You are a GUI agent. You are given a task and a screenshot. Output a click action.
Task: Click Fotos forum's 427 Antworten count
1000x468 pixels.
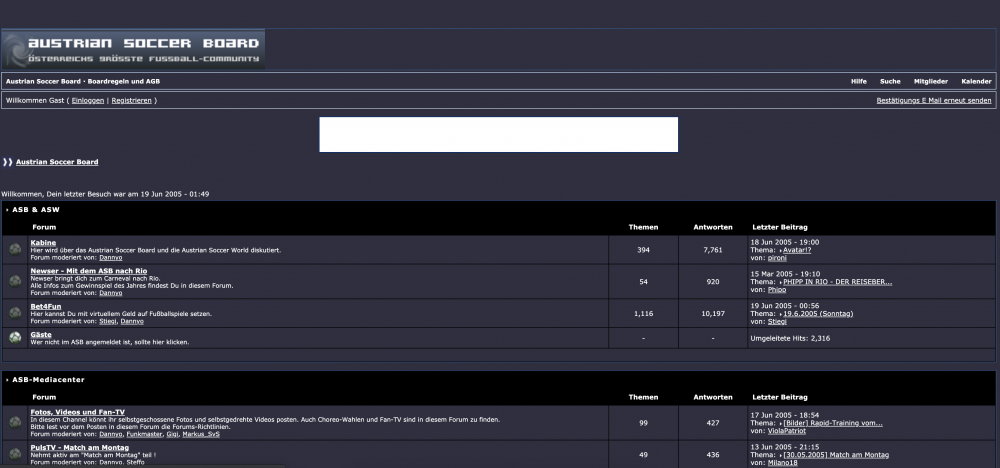[x=713, y=423]
